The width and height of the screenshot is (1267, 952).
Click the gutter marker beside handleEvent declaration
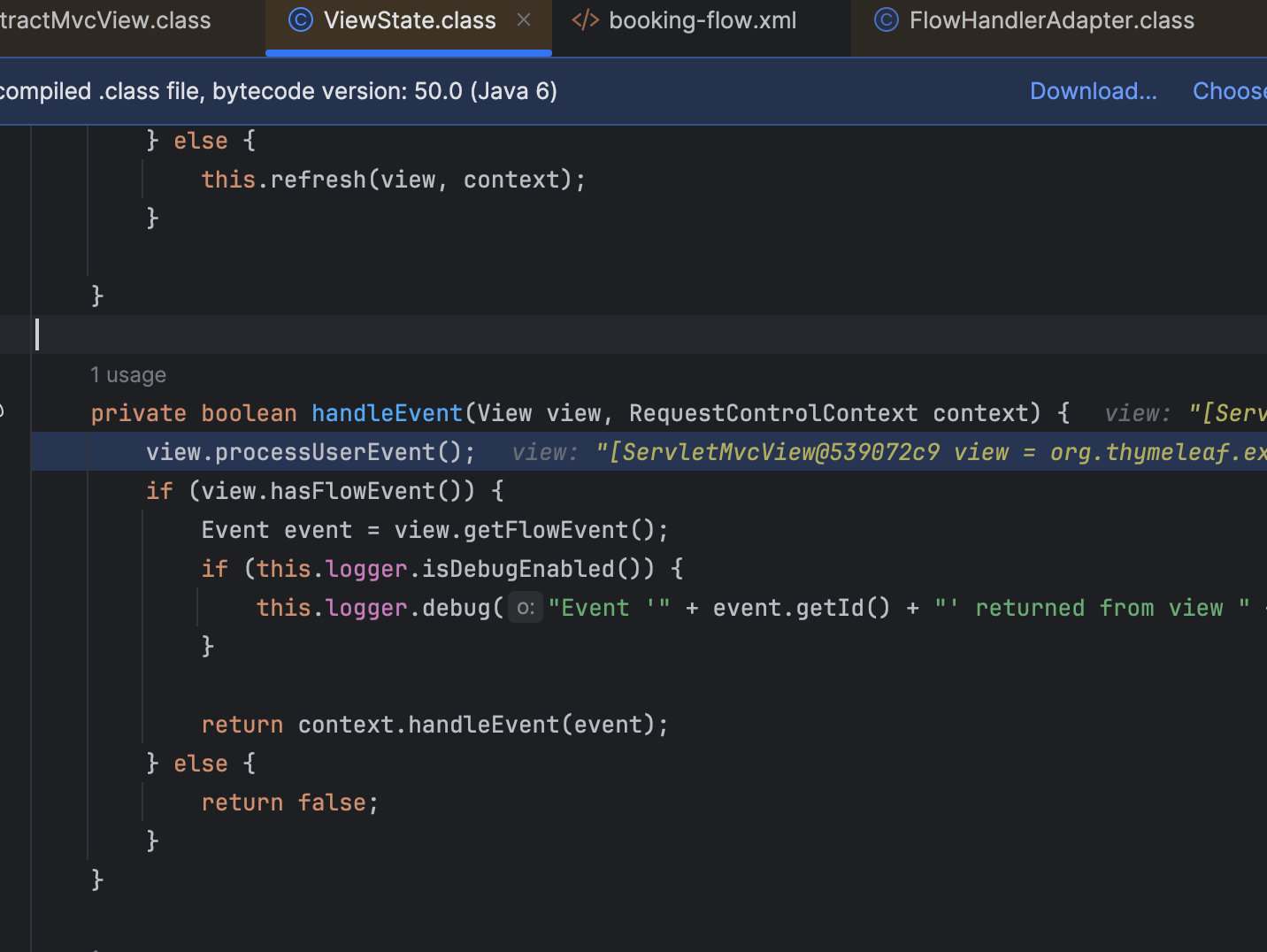3,411
